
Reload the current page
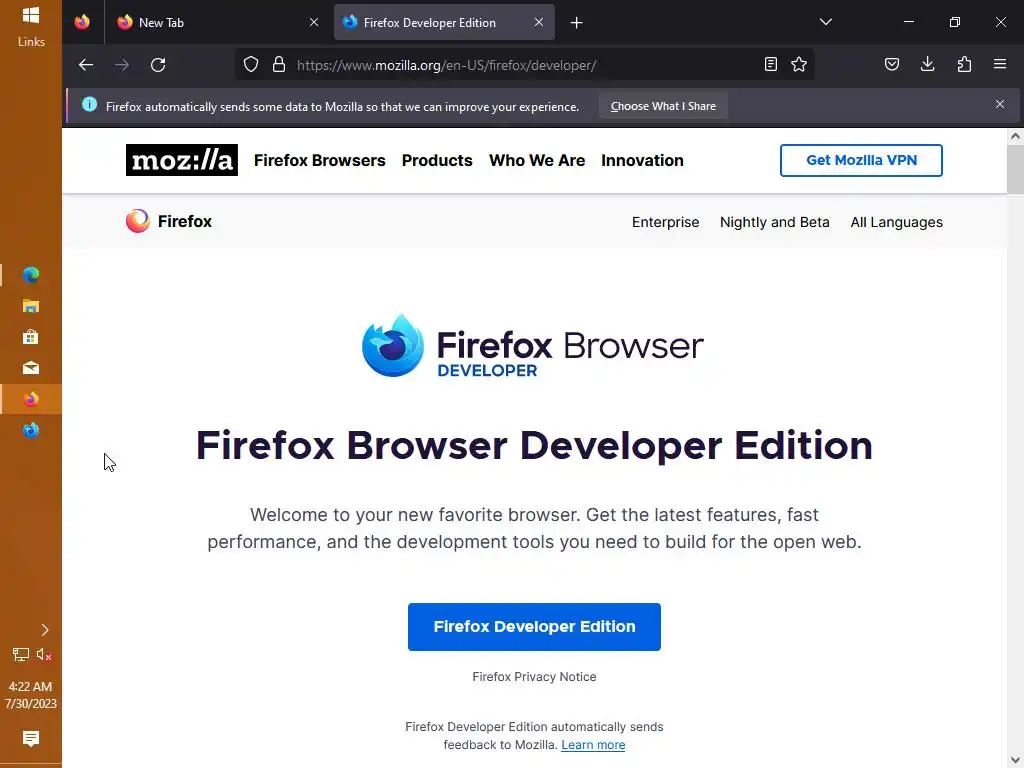click(x=158, y=65)
